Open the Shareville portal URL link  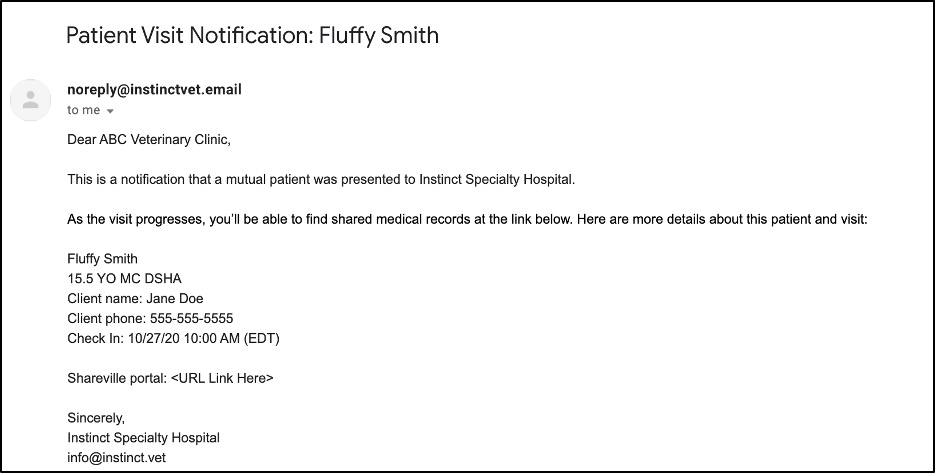click(x=222, y=378)
